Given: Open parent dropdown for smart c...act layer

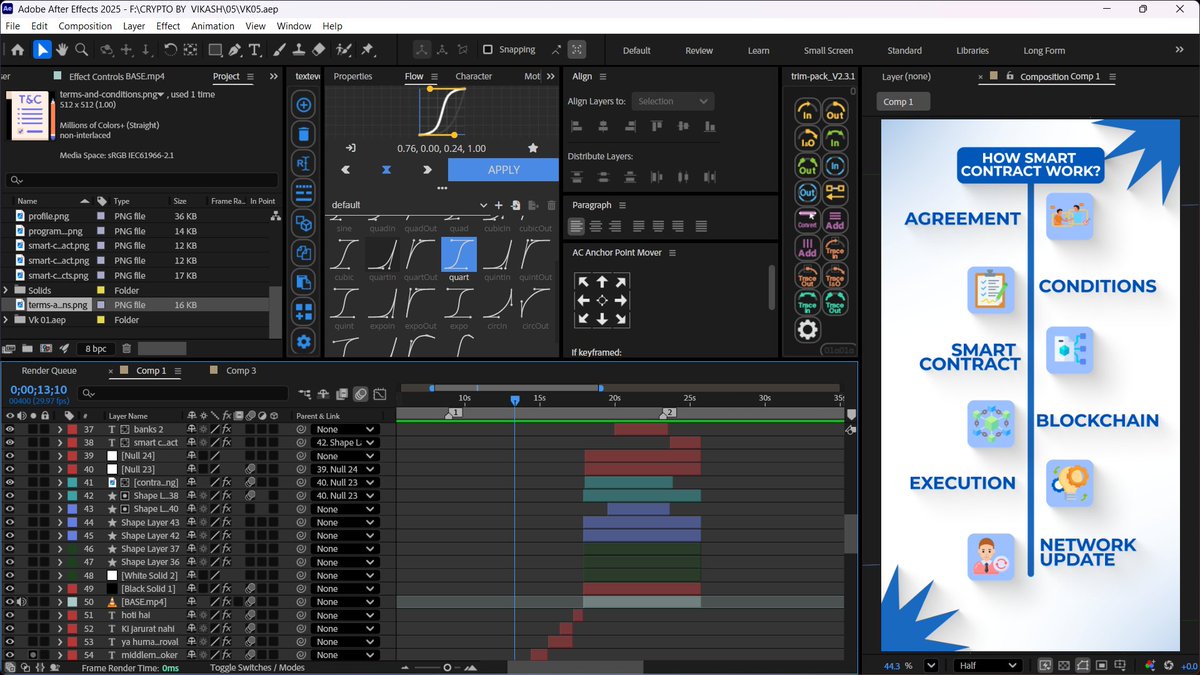Looking at the screenshot, I should coord(344,442).
